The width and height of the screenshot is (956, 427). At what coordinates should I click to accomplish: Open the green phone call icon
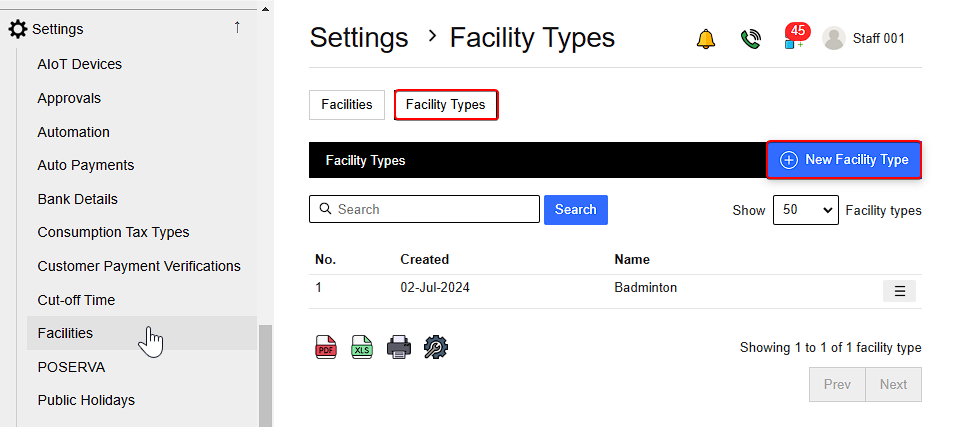click(x=750, y=39)
